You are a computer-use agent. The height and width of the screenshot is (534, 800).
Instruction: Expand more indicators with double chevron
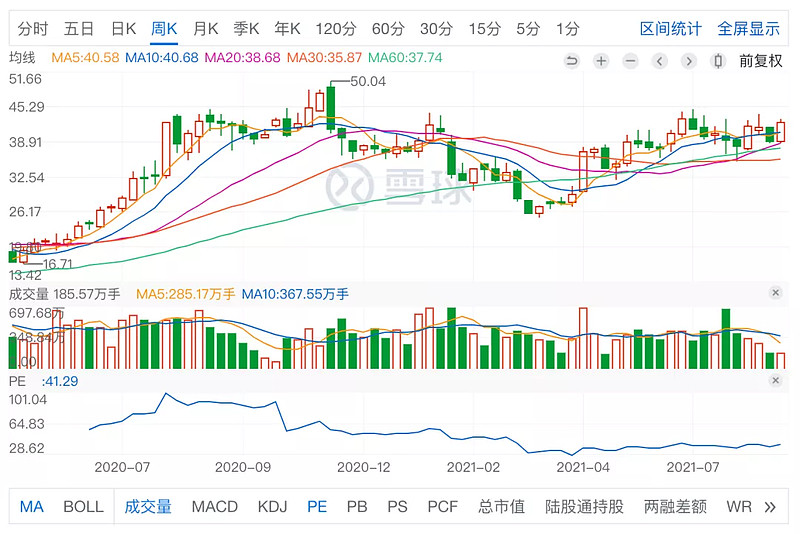click(770, 506)
